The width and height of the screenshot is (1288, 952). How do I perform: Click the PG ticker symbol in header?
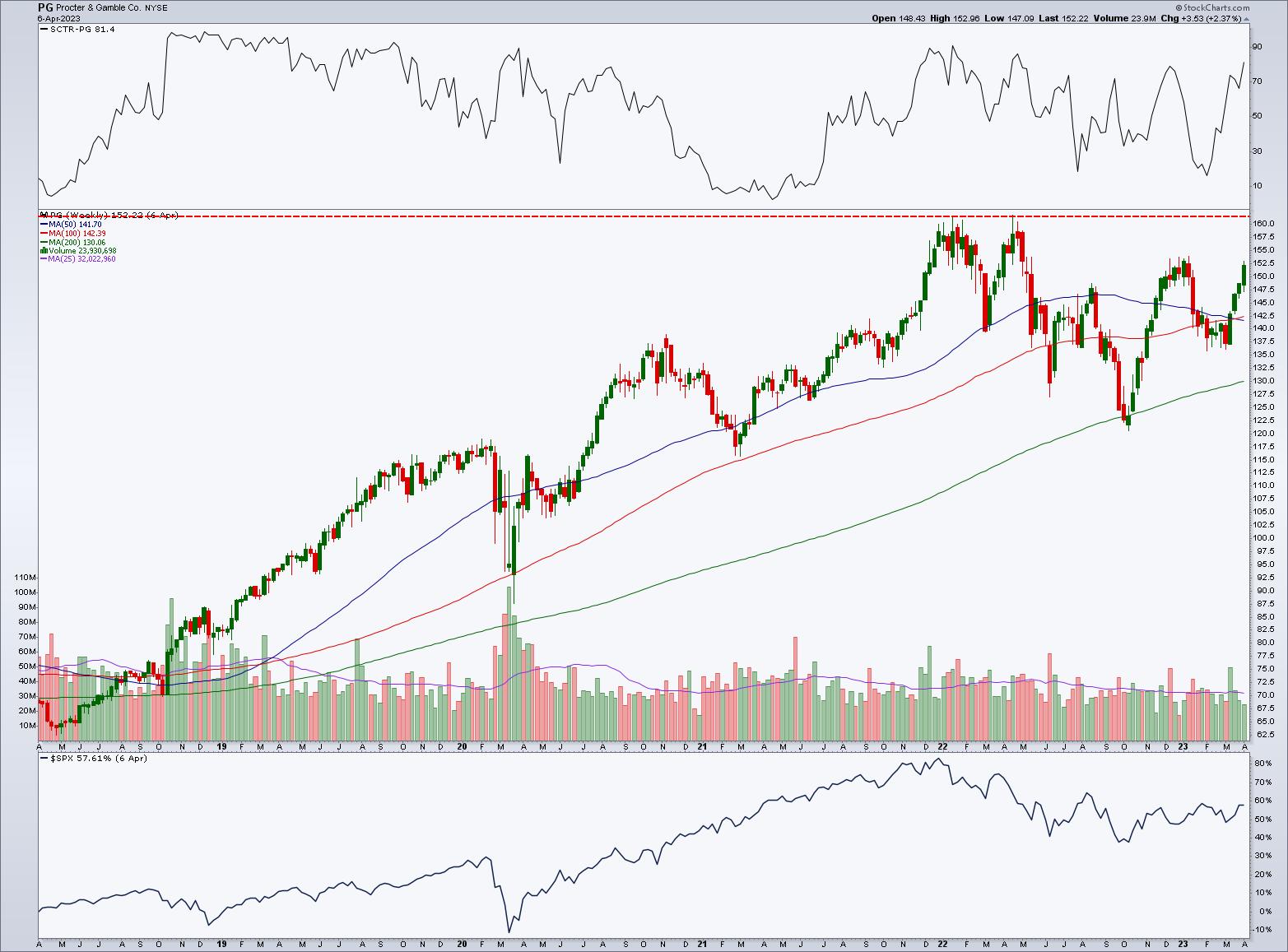[45, 7]
